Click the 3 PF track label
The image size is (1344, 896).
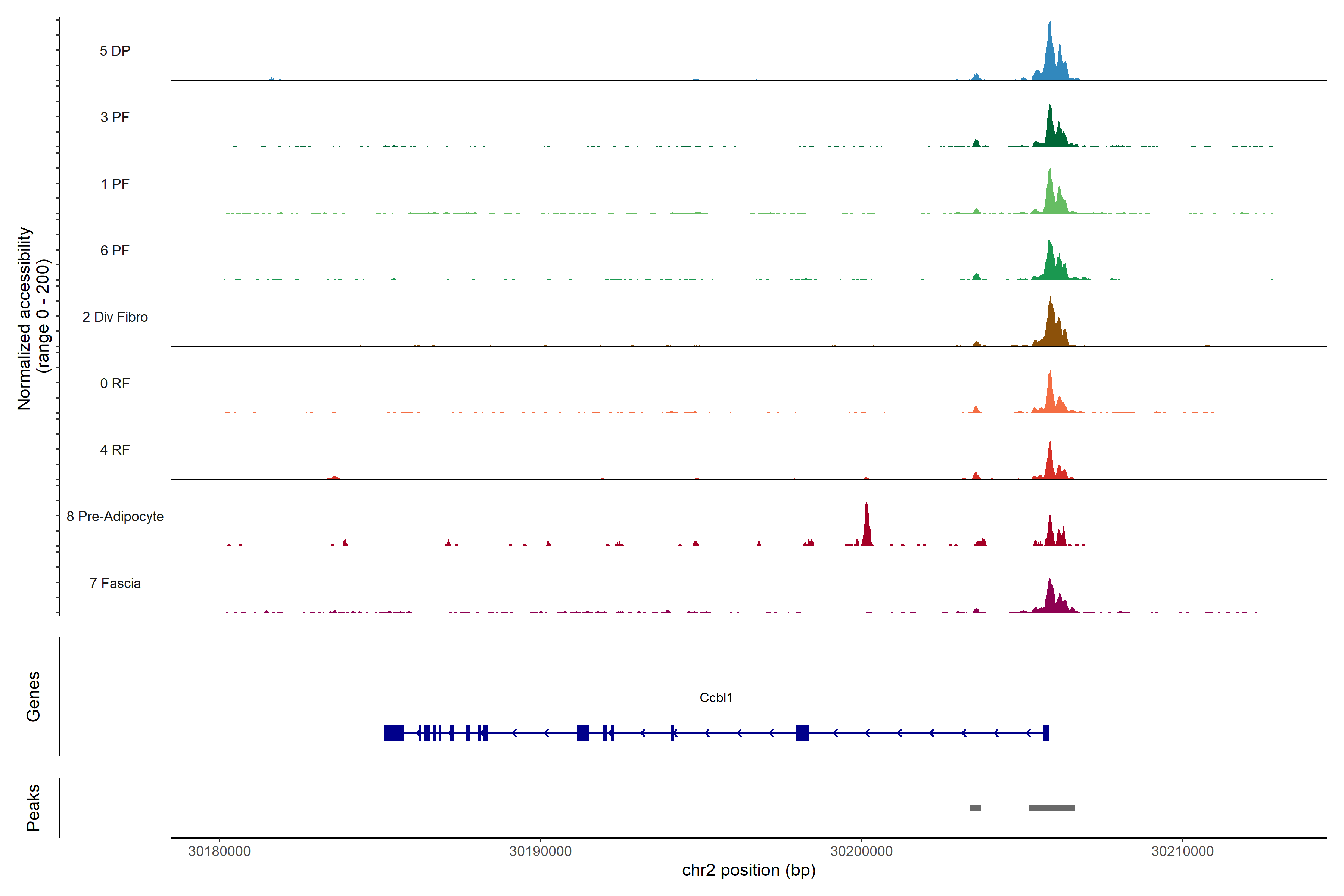click(115, 117)
